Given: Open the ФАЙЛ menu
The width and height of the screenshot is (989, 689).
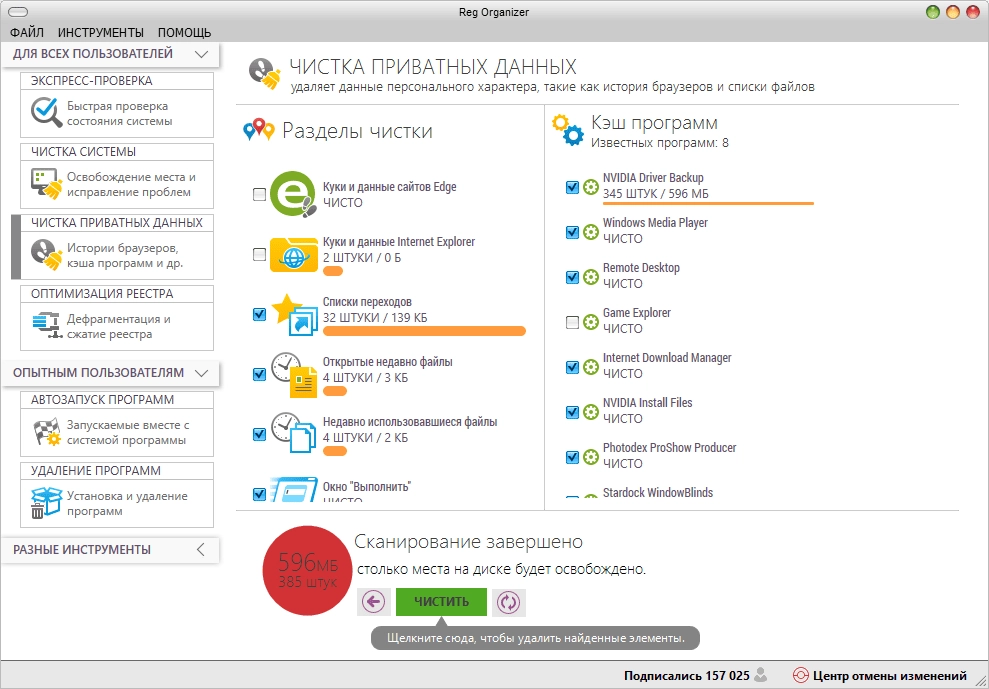Looking at the screenshot, I should click(27, 32).
